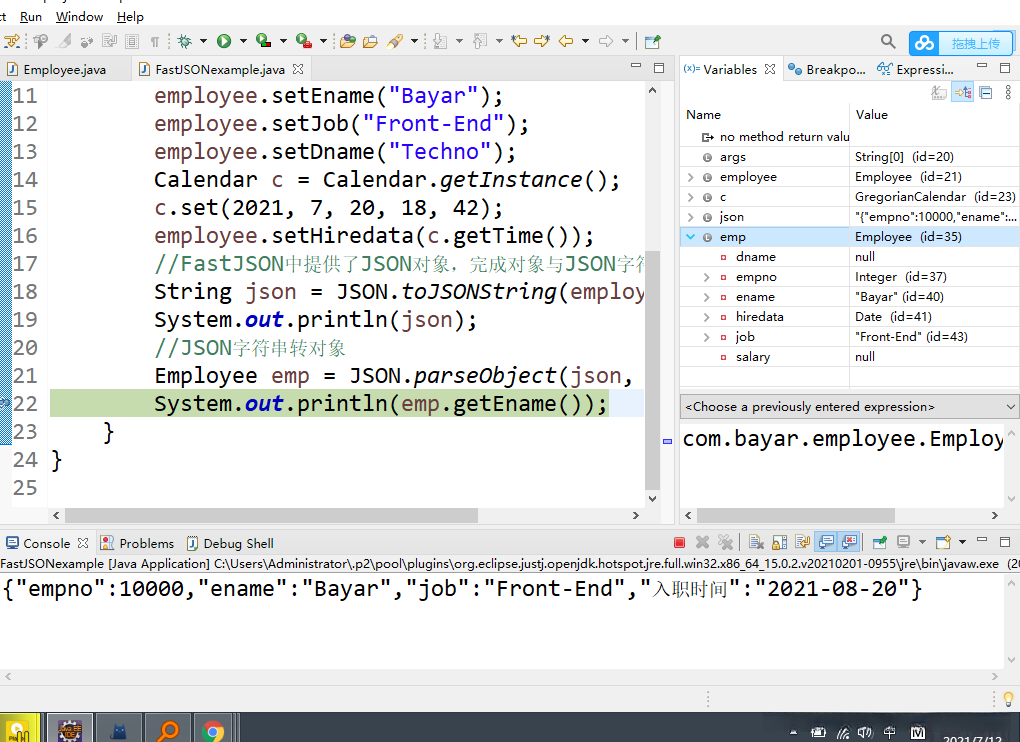Open the Window menu
Screen dimensions: 1020x742
point(79,17)
